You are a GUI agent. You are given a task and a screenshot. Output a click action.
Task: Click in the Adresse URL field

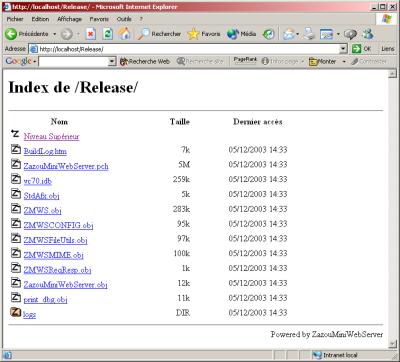[x=188, y=49]
